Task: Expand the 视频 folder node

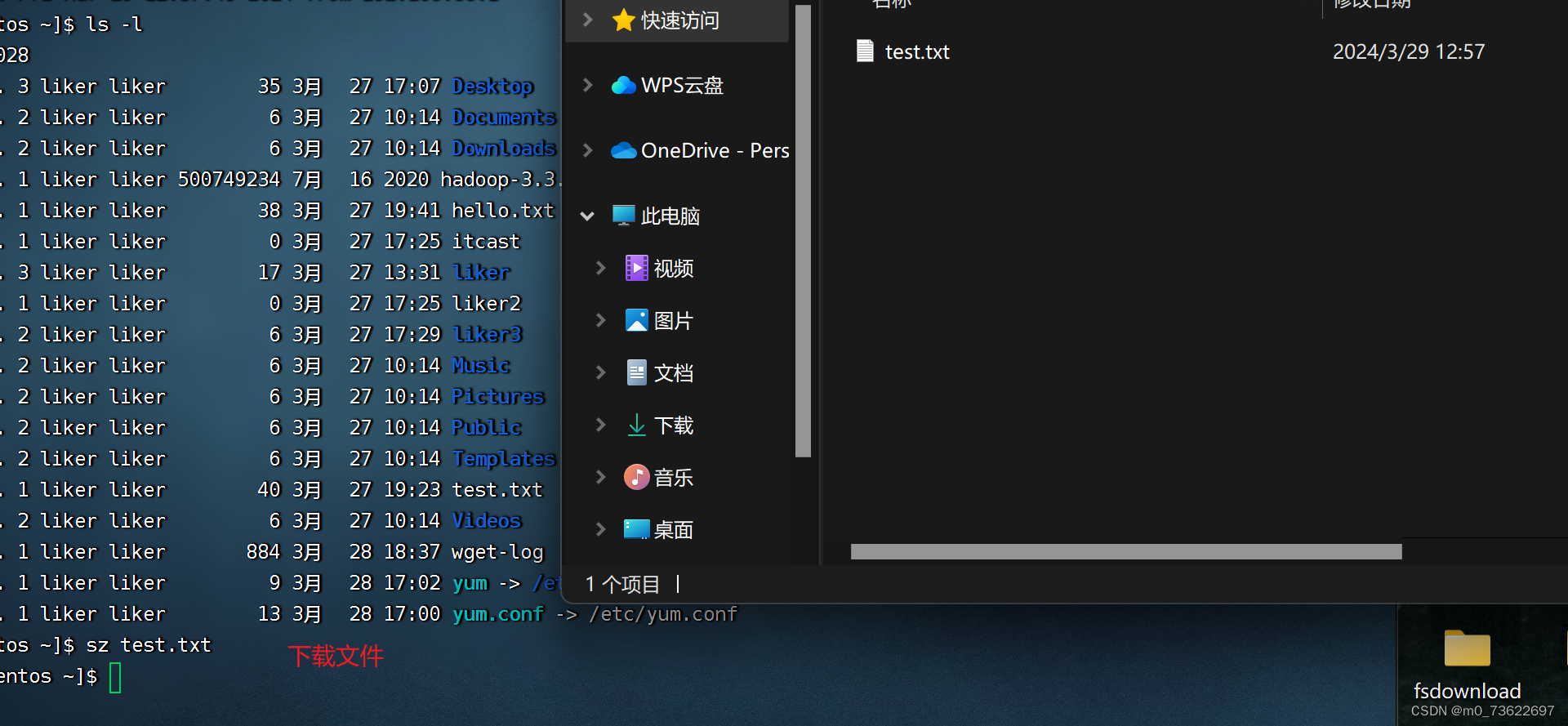Action: coord(600,268)
